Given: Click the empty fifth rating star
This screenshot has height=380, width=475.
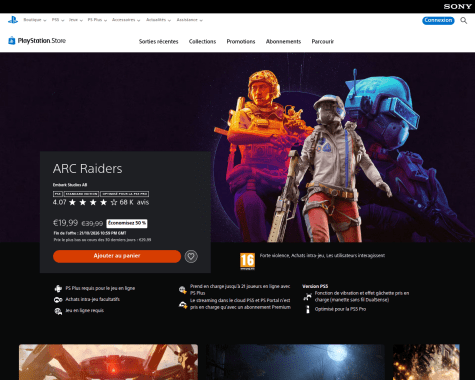Looking at the screenshot, I should click(114, 202).
